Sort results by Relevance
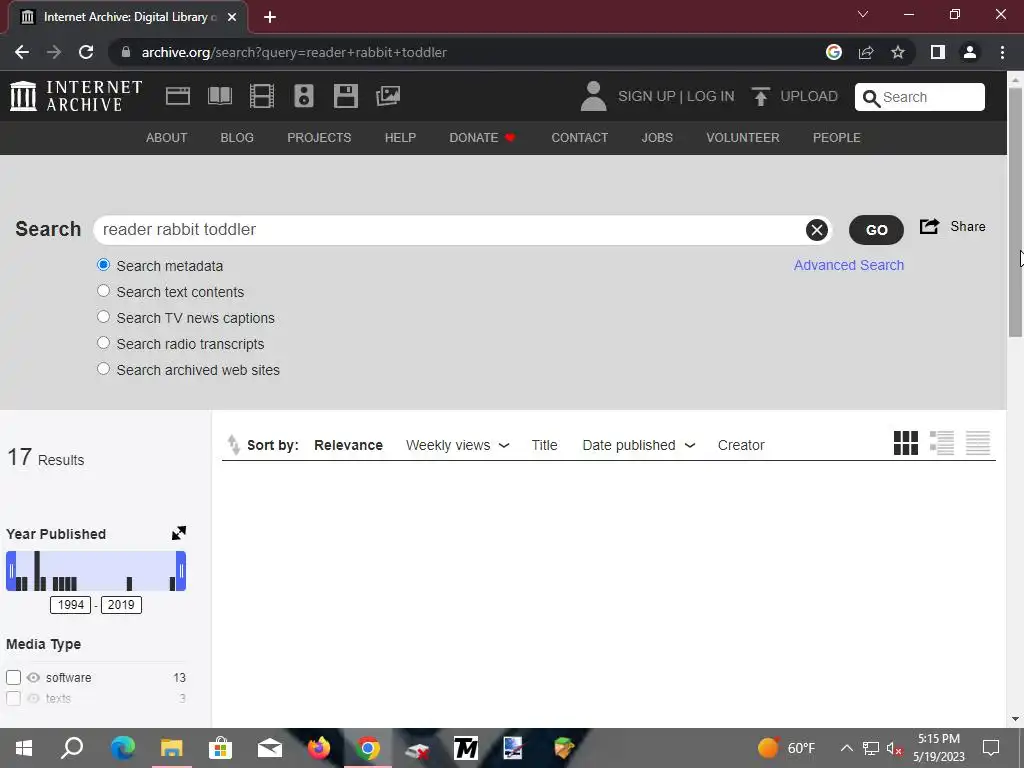Viewport: 1024px width, 768px height. click(348, 445)
